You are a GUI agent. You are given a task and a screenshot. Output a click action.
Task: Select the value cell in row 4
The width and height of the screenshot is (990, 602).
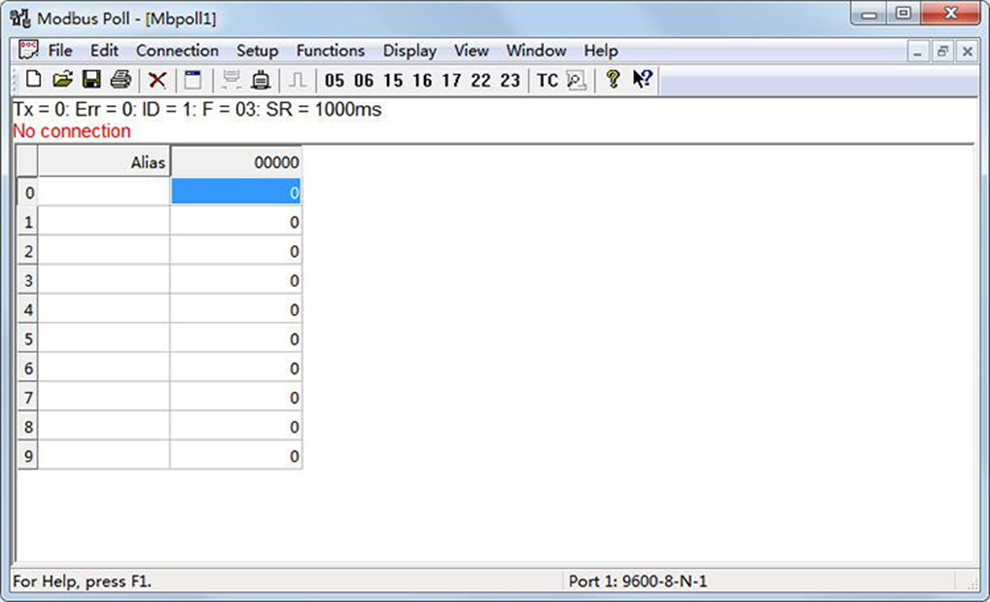pos(236,310)
